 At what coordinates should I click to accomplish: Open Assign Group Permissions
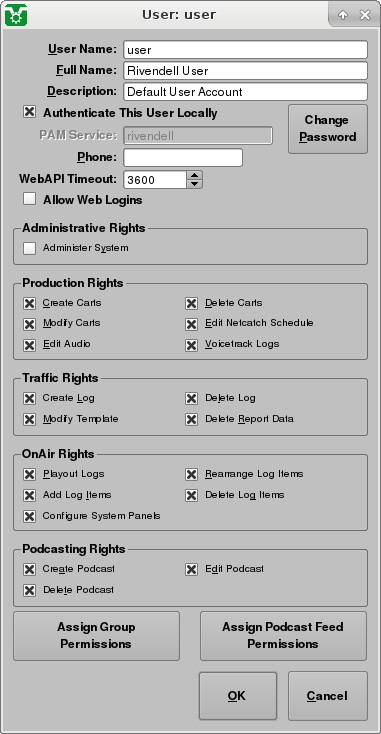tap(96, 636)
